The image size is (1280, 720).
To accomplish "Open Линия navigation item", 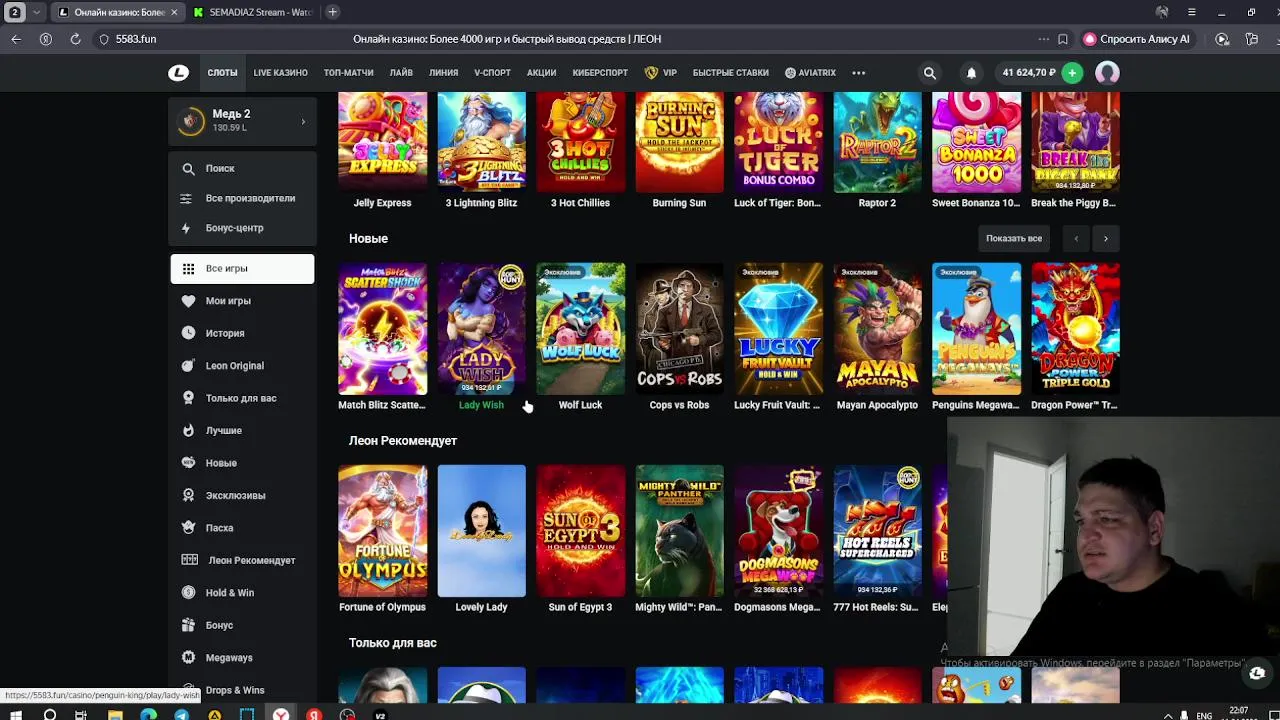I will point(443,73).
